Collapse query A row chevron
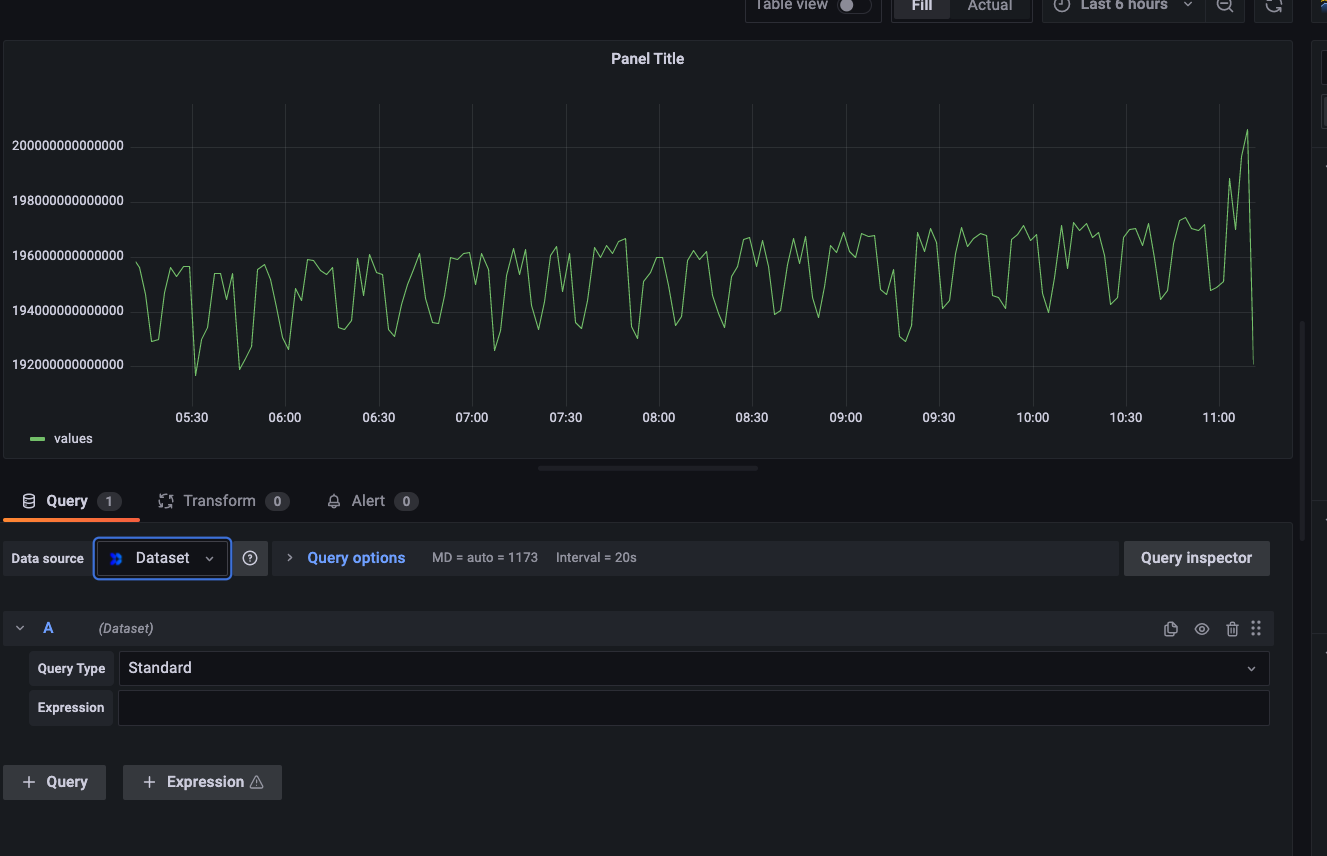This screenshot has width=1327, height=856. click(20, 628)
